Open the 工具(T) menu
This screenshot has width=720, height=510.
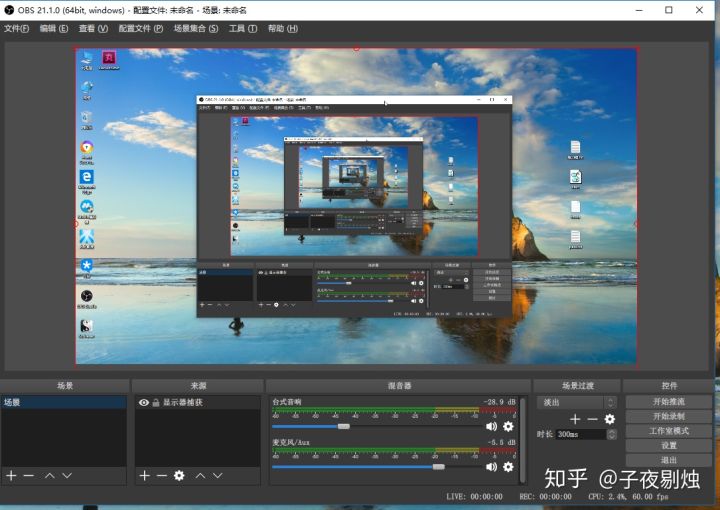242,29
